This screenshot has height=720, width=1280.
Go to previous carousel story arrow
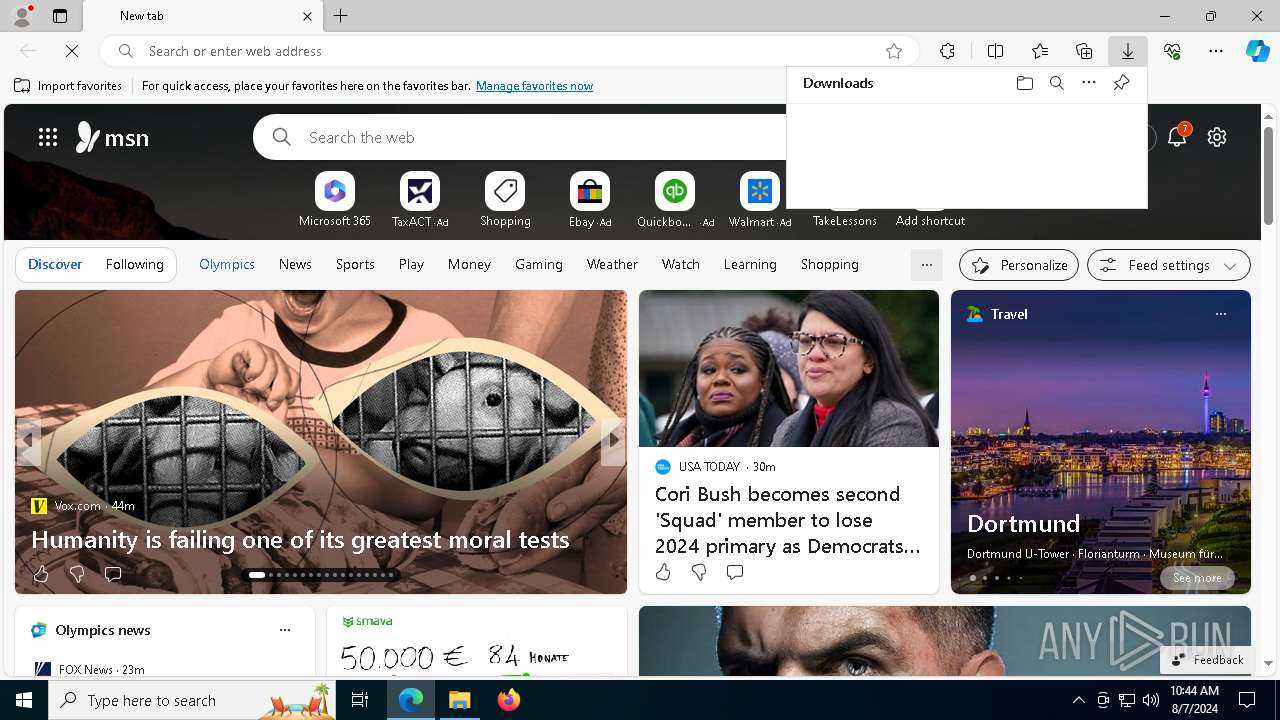(x=28, y=440)
